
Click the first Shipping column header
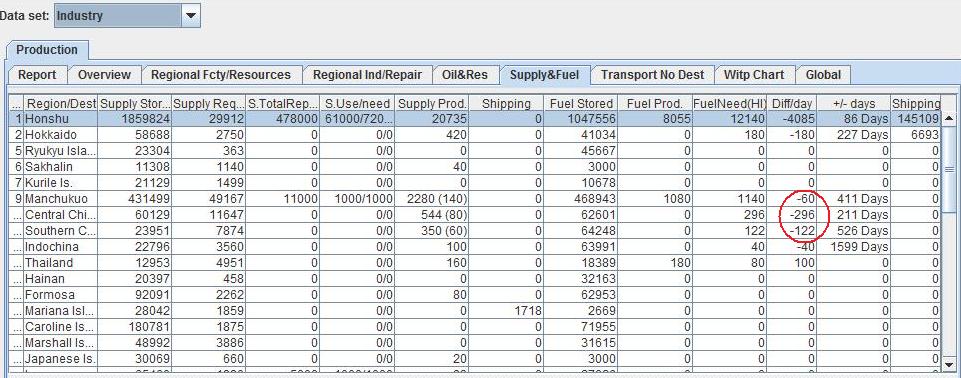tap(507, 104)
